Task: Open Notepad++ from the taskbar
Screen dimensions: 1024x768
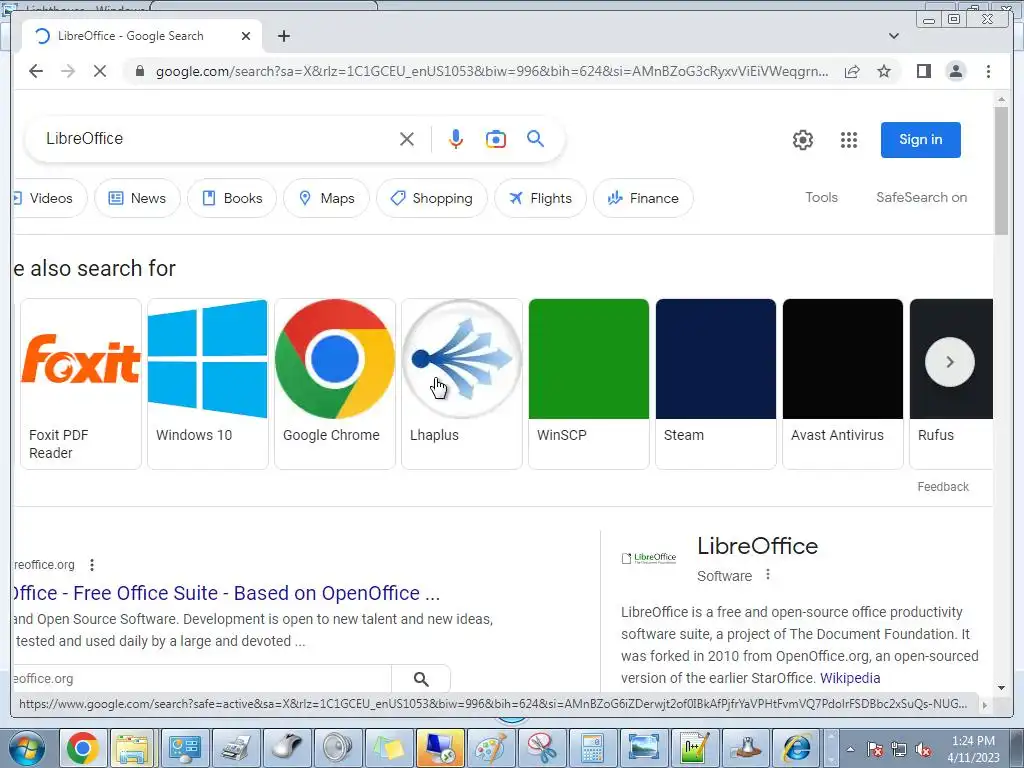Action: (694, 748)
